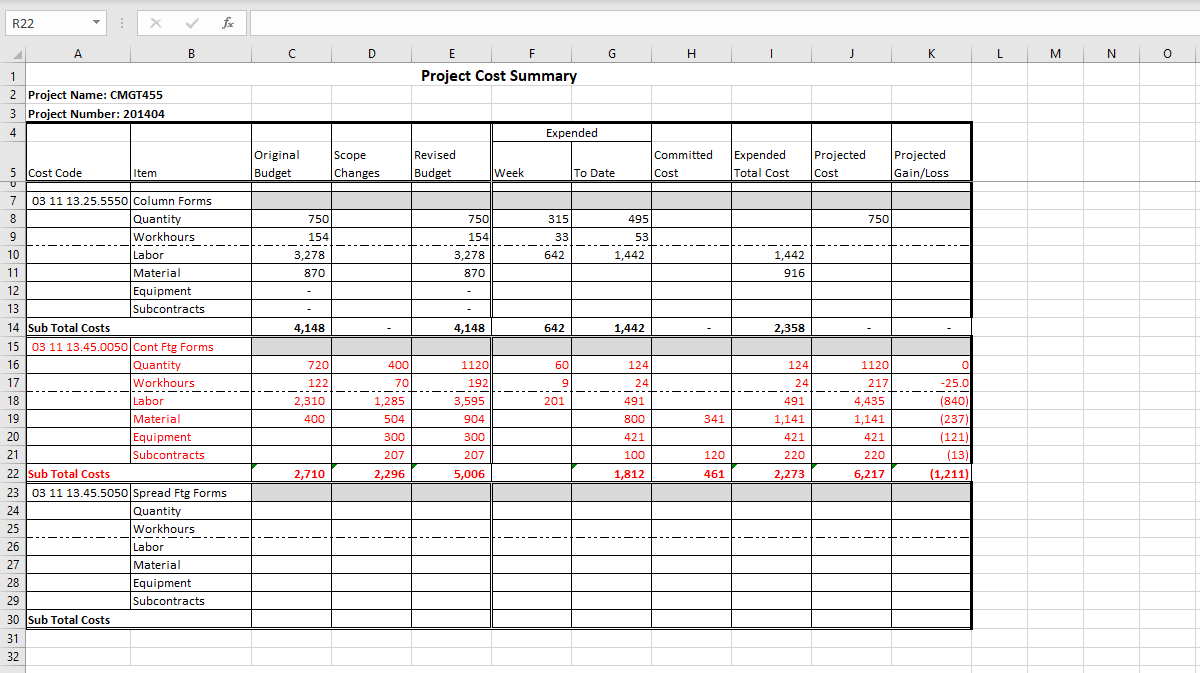Click the 'Scope Changes' header cell
The width and height of the screenshot is (1200, 673).
click(371, 163)
